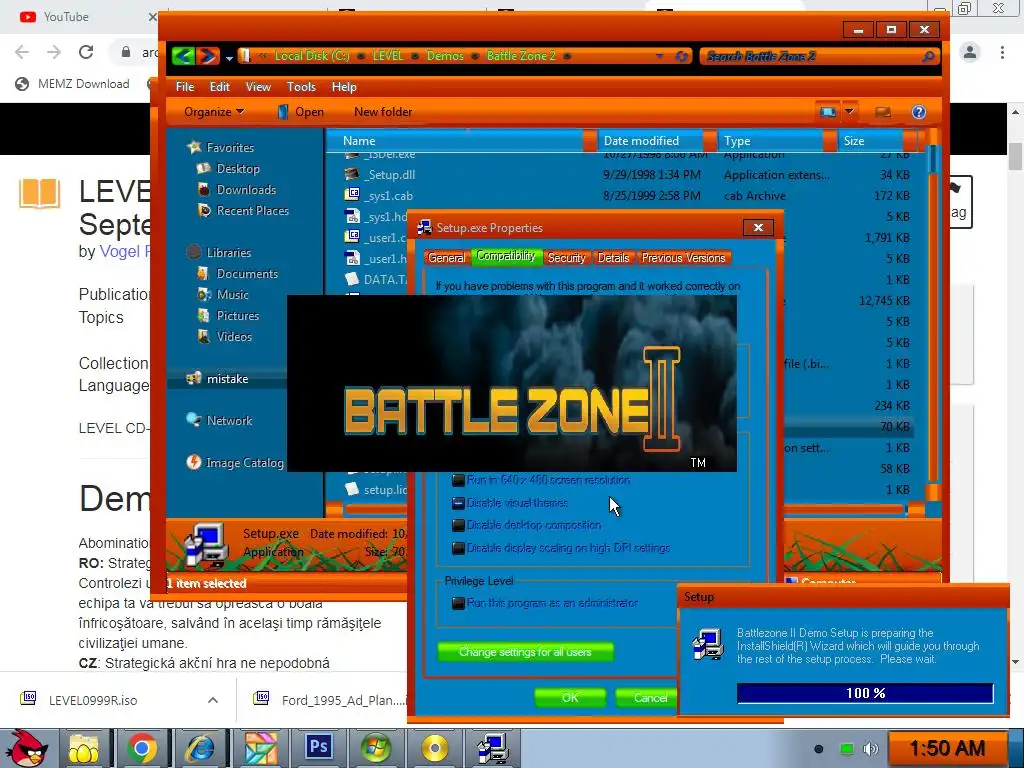
Task: Click the search magnifier icon in Explorer
Action: [928, 56]
